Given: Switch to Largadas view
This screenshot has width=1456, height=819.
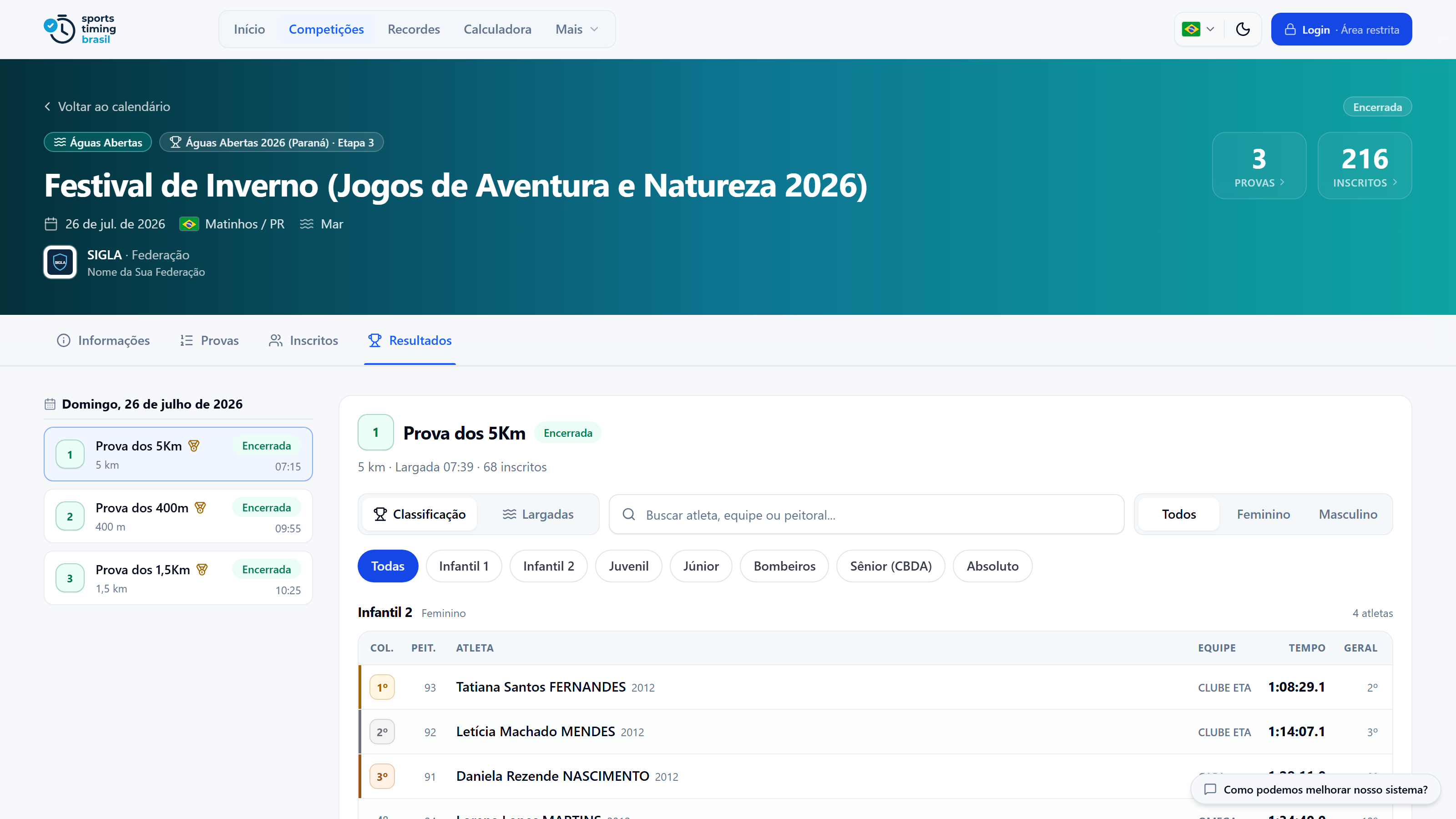Looking at the screenshot, I should point(538,514).
